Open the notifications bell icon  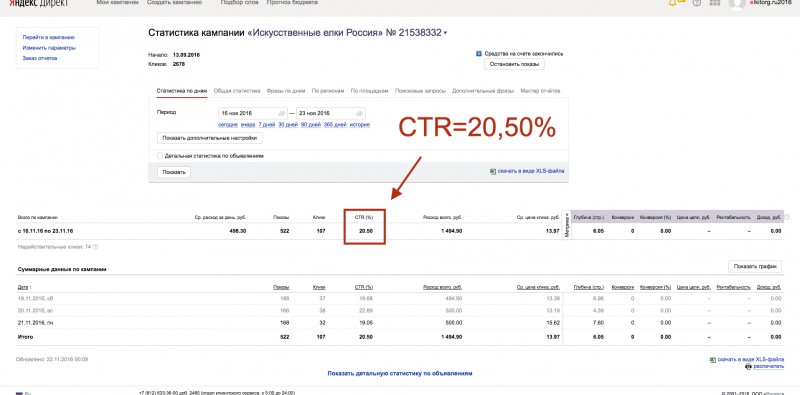click(x=672, y=3)
